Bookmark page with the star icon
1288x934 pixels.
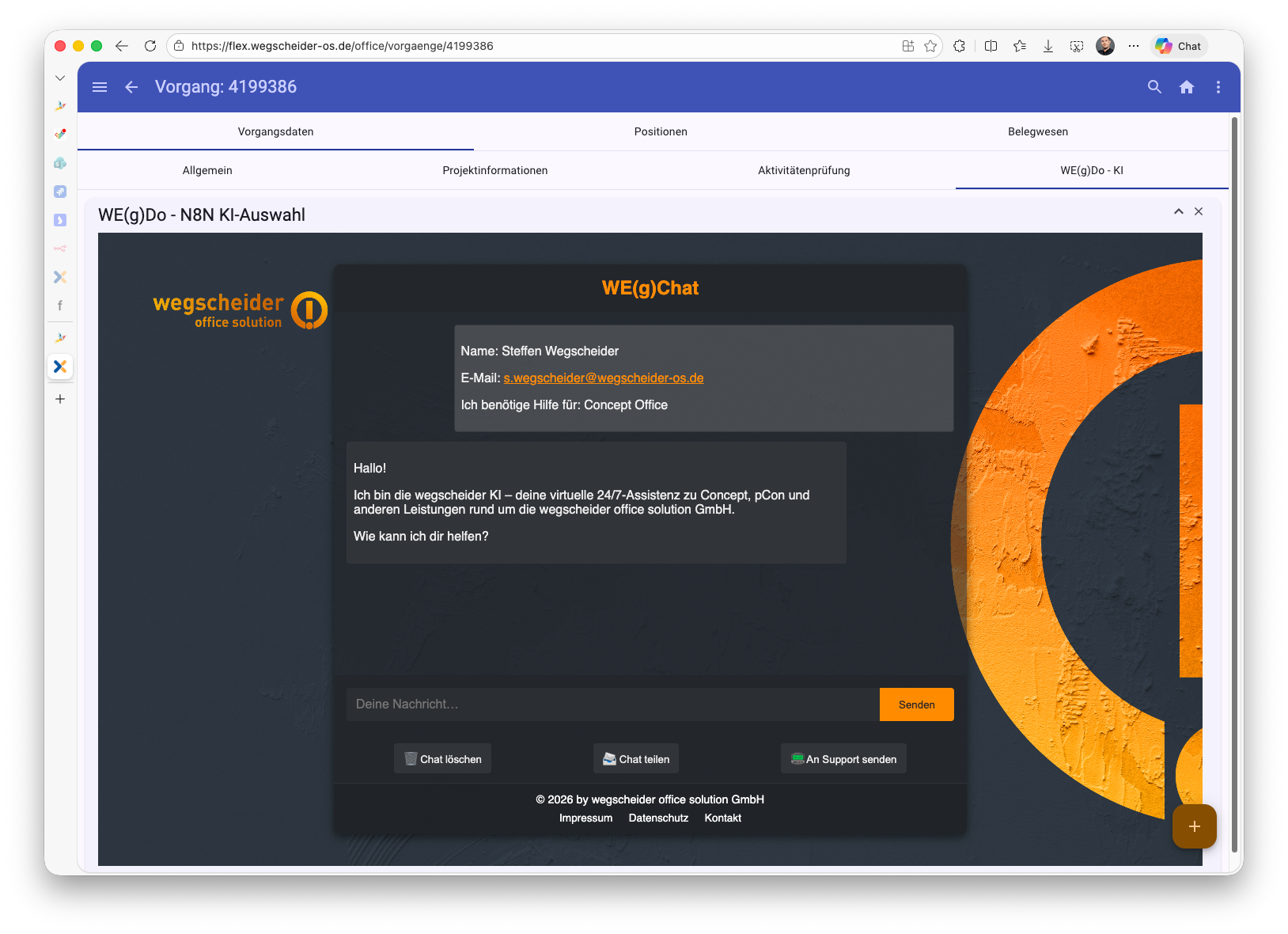(x=930, y=46)
